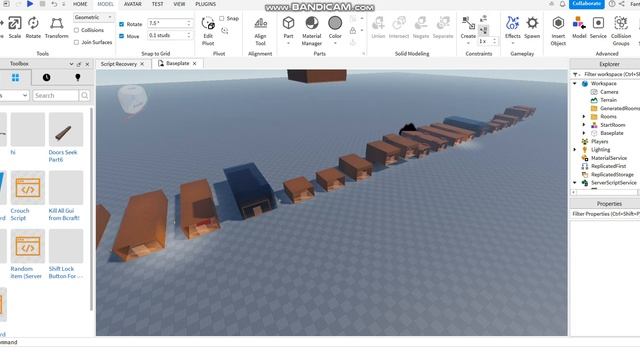This screenshot has width=640, height=360.
Task: Click the Color tool icon
Action: click(x=335, y=24)
